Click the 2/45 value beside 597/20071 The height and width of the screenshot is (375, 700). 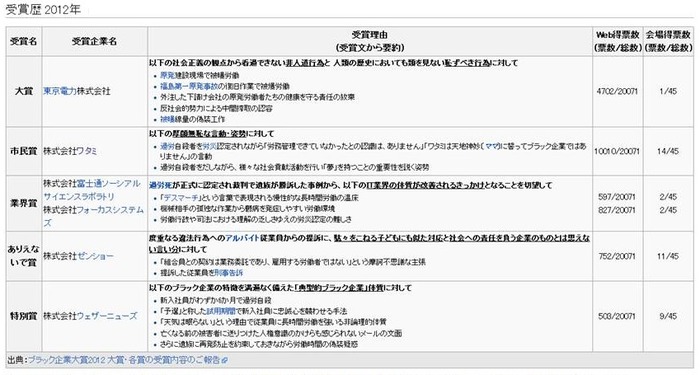(x=668, y=196)
